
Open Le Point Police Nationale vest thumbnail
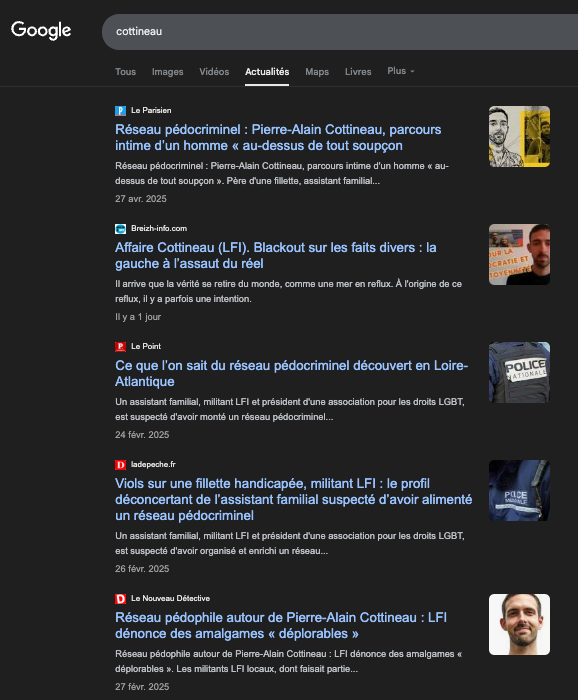click(x=519, y=372)
